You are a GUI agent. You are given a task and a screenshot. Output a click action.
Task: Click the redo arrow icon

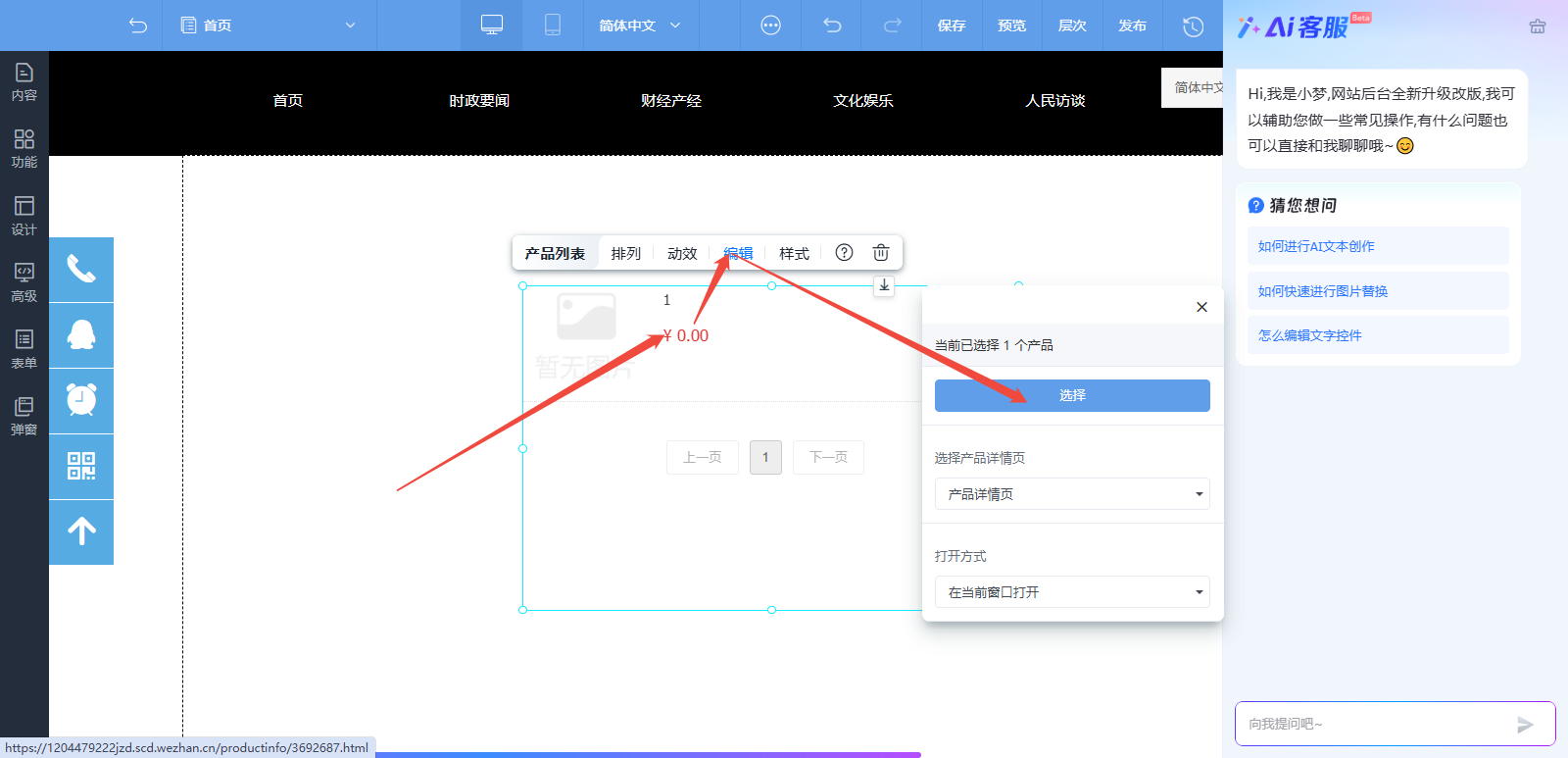coord(892,25)
